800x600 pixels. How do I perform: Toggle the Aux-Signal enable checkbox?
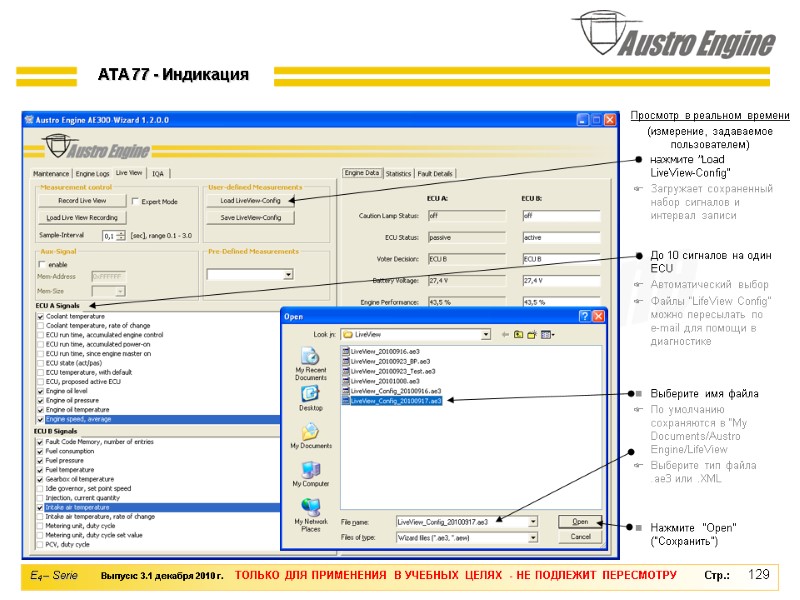pos(42,264)
